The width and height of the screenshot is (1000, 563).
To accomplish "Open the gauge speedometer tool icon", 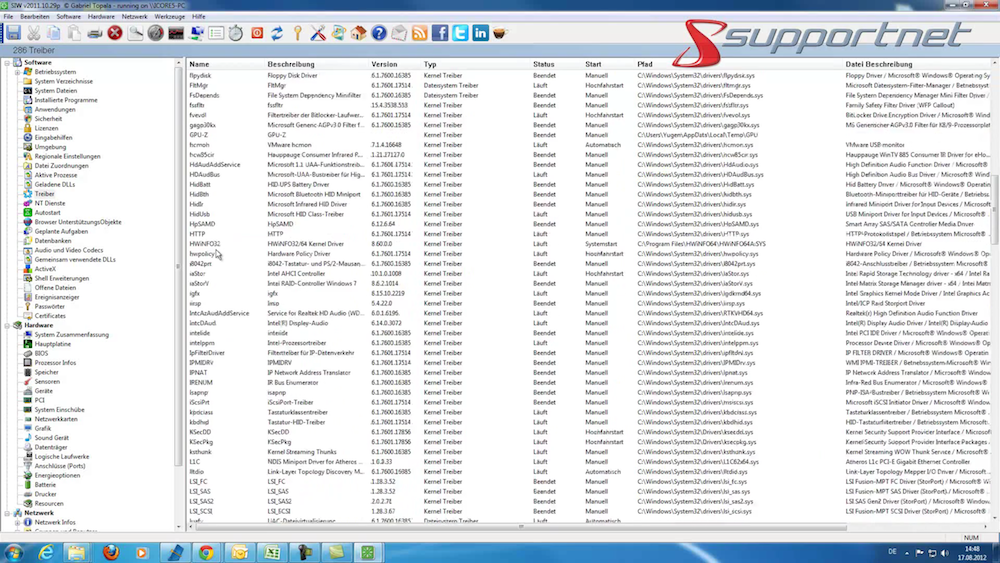I will [156, 33].
